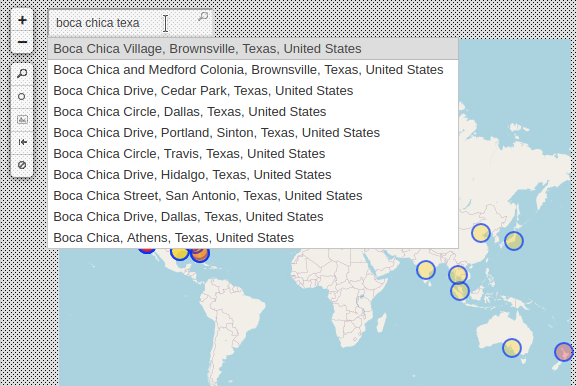Image resolution: width=577 pixels, height=386 pixels.
Task: Click the yellow marker over Mexico
Action: click(x=179, y=253)
